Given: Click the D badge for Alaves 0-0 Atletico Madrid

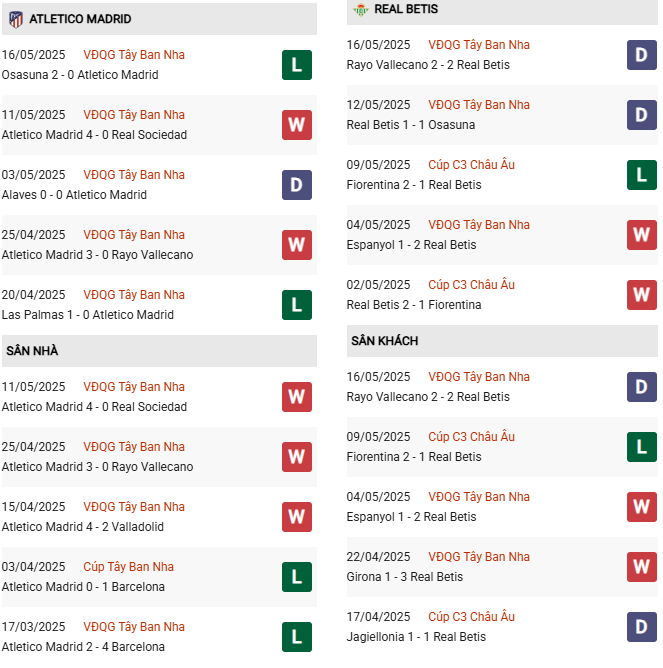Looking at the screenshot, I should pyautogui.click(x=297, y=185).
